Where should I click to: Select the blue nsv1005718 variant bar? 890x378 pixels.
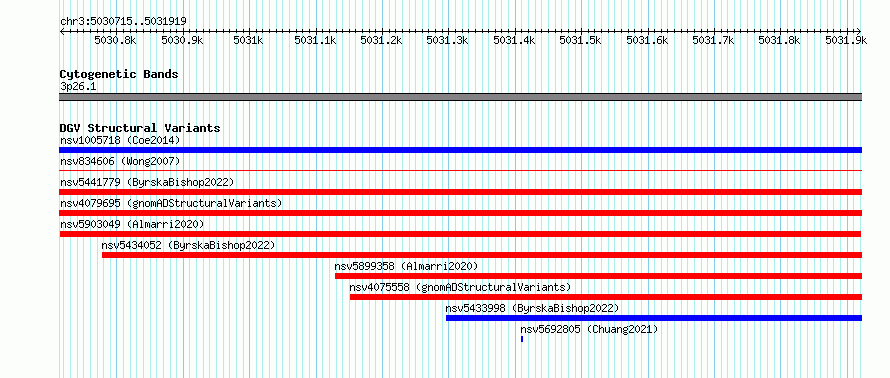click(x=460, y=150)
